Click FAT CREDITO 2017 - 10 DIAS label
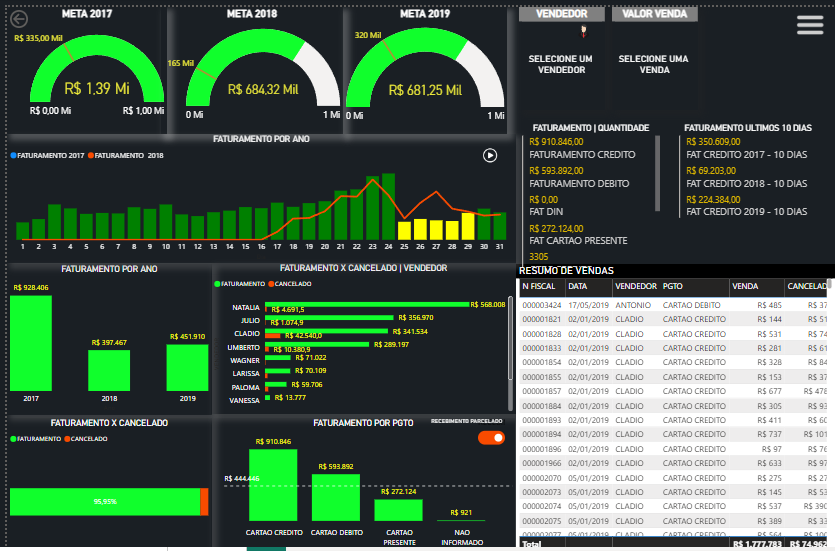The height and width of the screenshot is (551, 835). 747,155
